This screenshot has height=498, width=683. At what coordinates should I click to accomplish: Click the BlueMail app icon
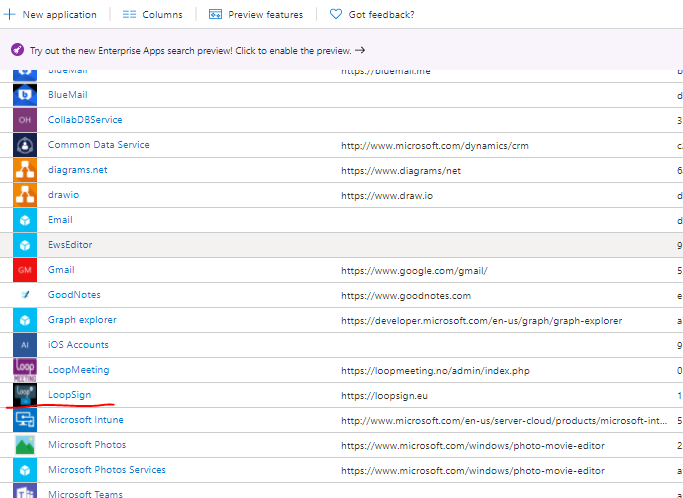coord(25,95)
